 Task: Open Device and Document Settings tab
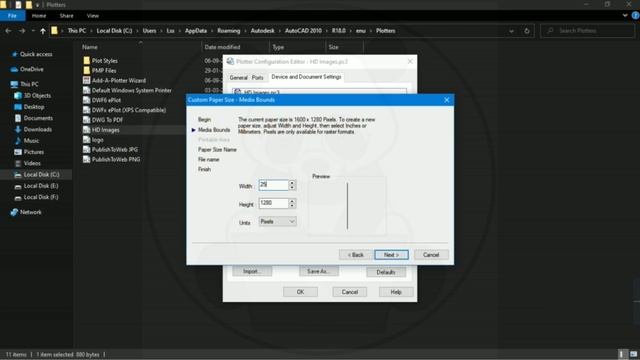point(306,77)
